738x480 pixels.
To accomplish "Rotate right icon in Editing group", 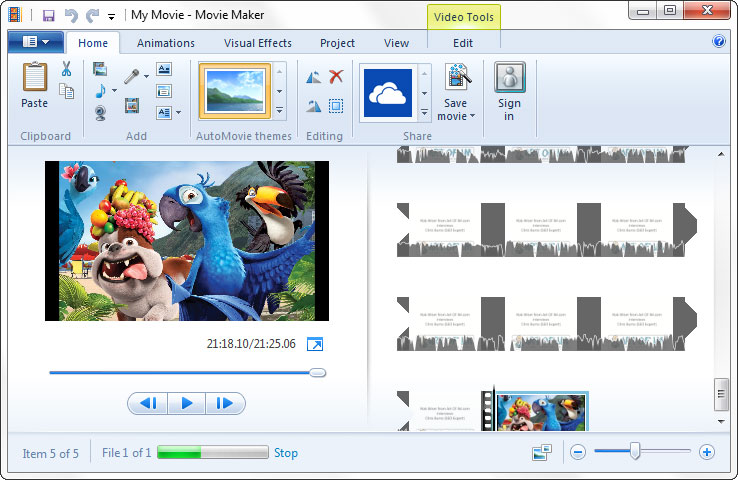I will click(313, 106).
